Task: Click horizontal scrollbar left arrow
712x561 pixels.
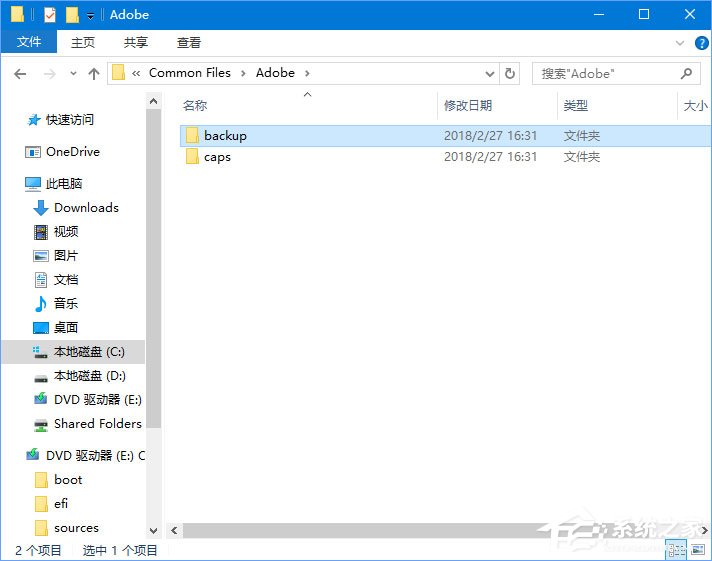Action: 174,530
